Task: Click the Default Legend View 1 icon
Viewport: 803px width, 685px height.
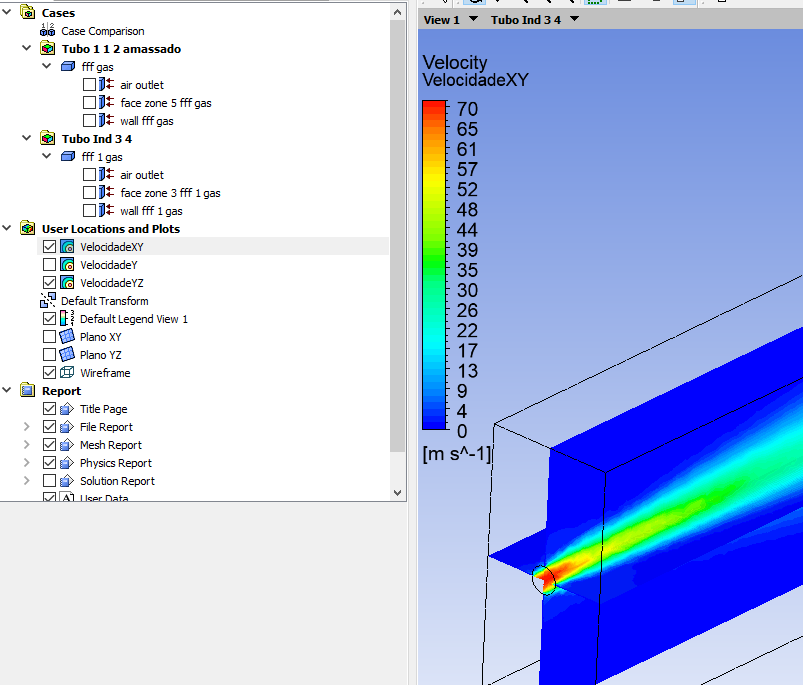Action: click(67, 319)
